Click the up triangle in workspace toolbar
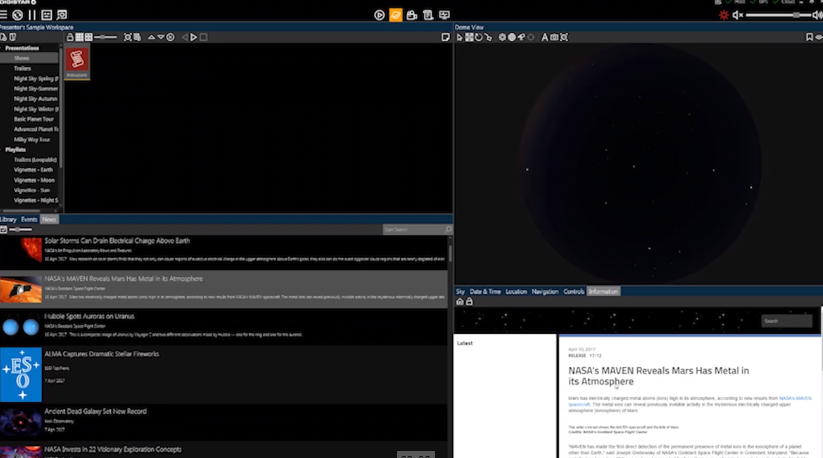 click(x=151, y=37)
